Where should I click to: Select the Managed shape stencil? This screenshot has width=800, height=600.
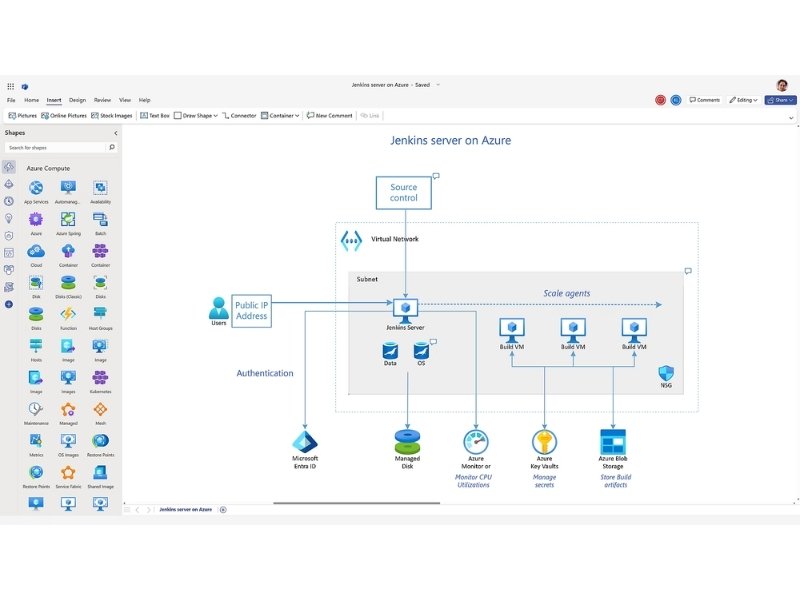[68, 413]
